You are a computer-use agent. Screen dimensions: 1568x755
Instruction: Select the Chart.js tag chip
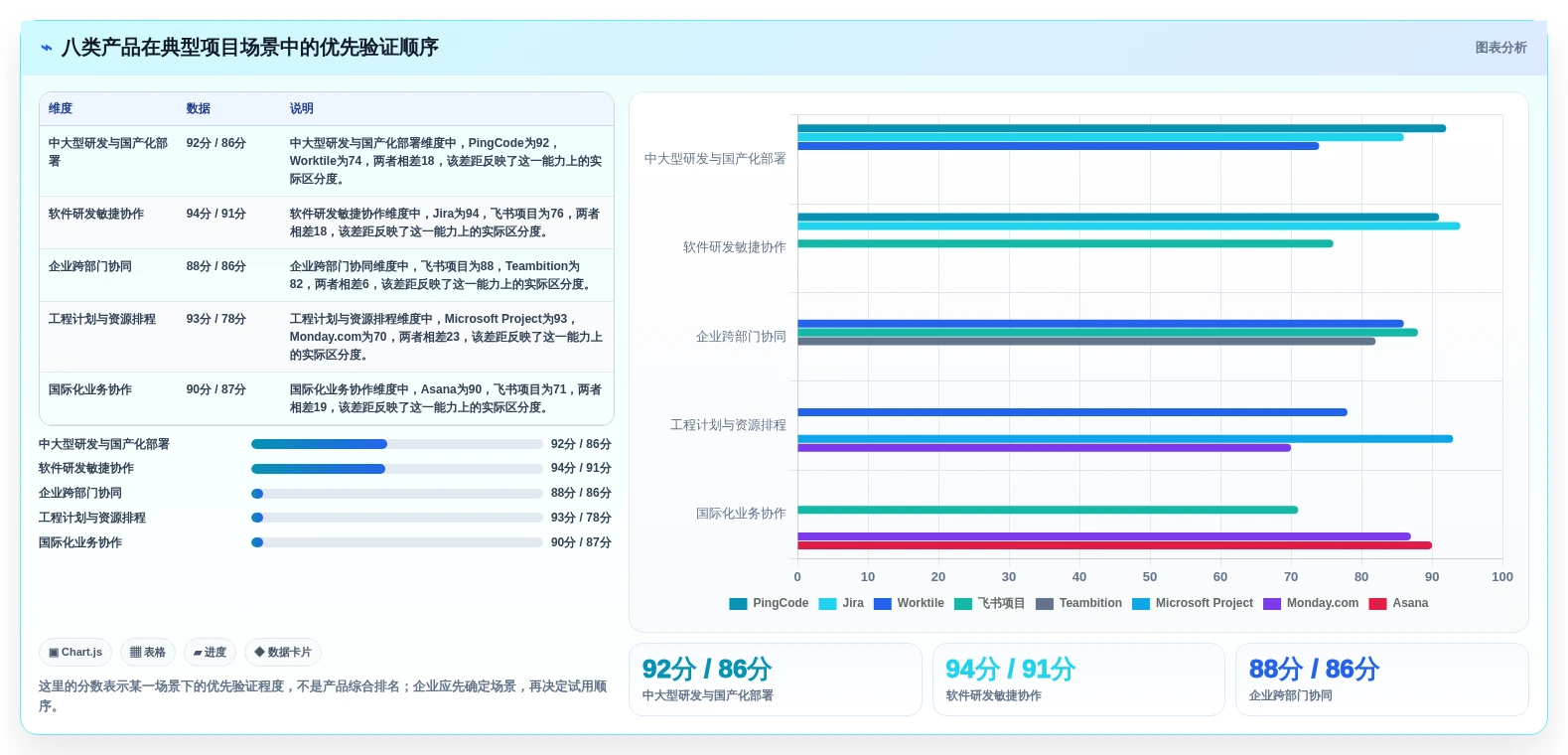point(75,653)
